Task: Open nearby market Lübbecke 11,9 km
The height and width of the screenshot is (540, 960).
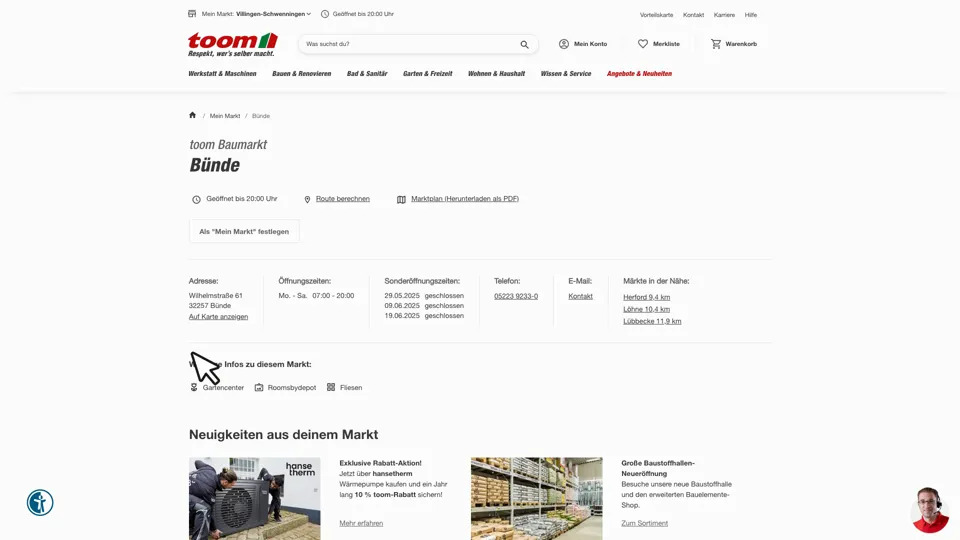Action: [x=652, y=321]
